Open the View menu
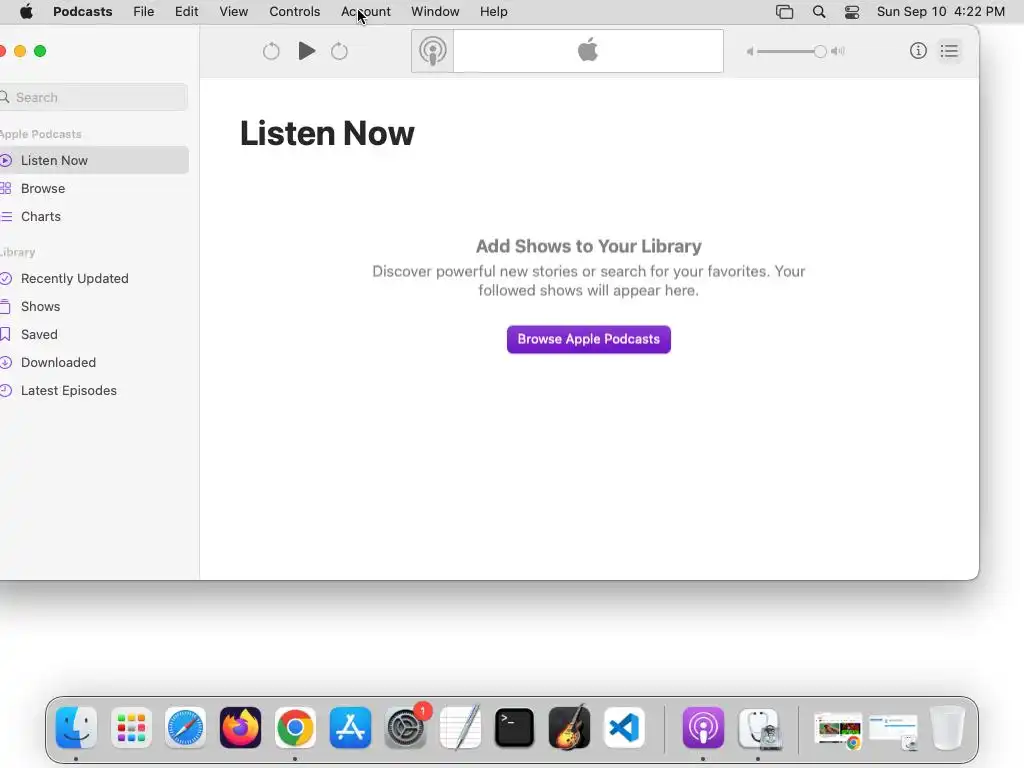The height and width of the screenshot is (768, 1024). tap(233, 12)
